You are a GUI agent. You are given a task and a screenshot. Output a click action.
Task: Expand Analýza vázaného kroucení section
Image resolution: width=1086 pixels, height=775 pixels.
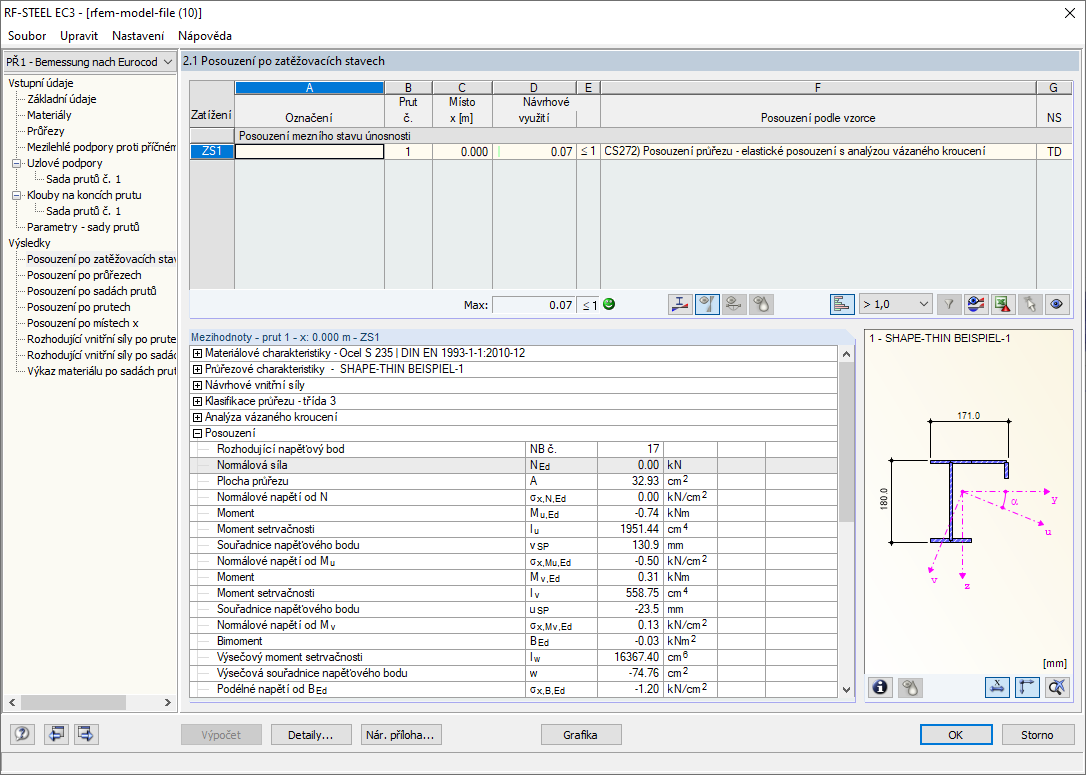point(197,417)
